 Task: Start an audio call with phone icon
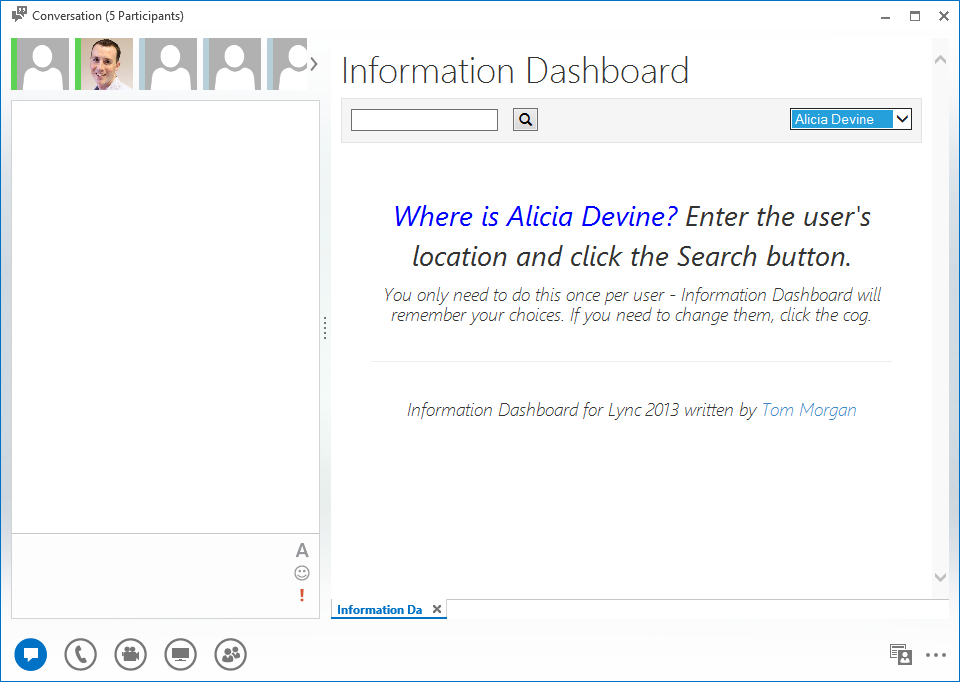(x=81, y=654)
